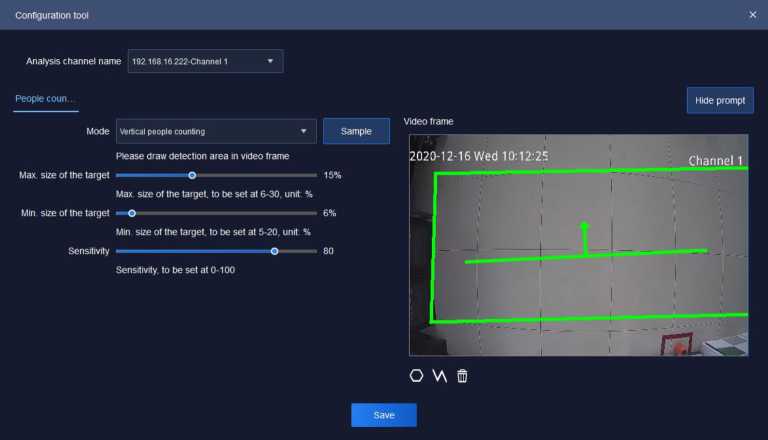The image size is (768, 440).
Task: Open the Analysis channel name dropdown
Action: (x=205, y=62)
